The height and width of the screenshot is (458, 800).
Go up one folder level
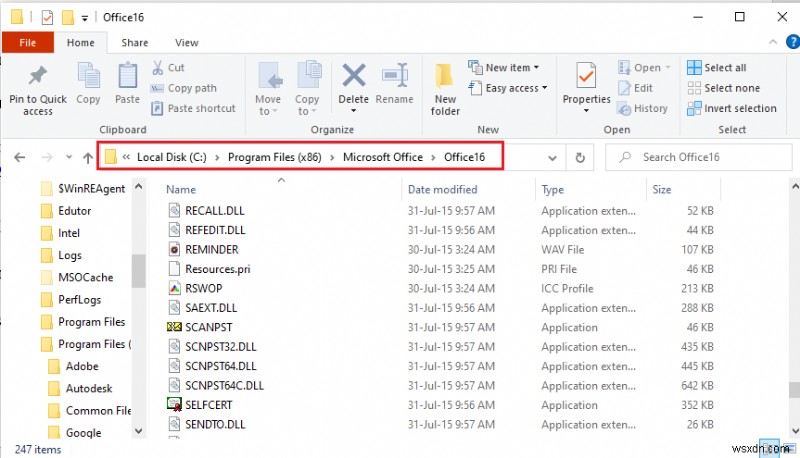click(x=88, y=158)
